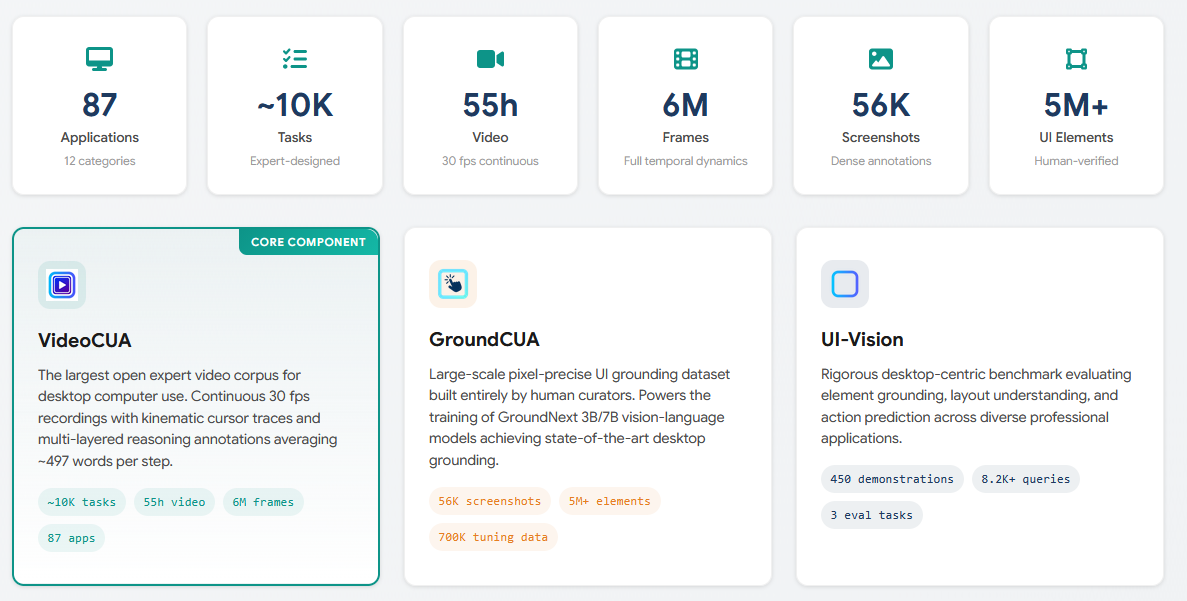Click the '56K screenshots' orange tag
Viewport: 1187px width, 601px height.
489,501
